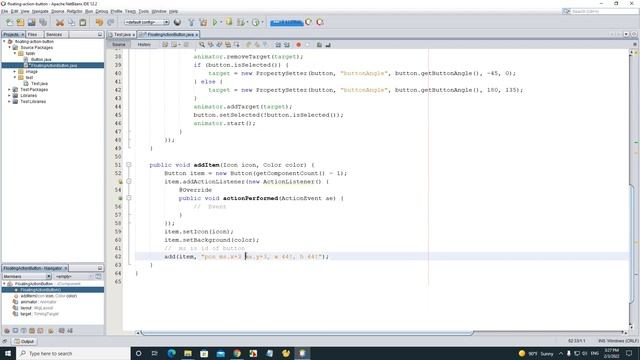Image resolution: width=640 pixels, height=360 pixels.
Task: Click the red record macro icon
Action: pos(298,44)
